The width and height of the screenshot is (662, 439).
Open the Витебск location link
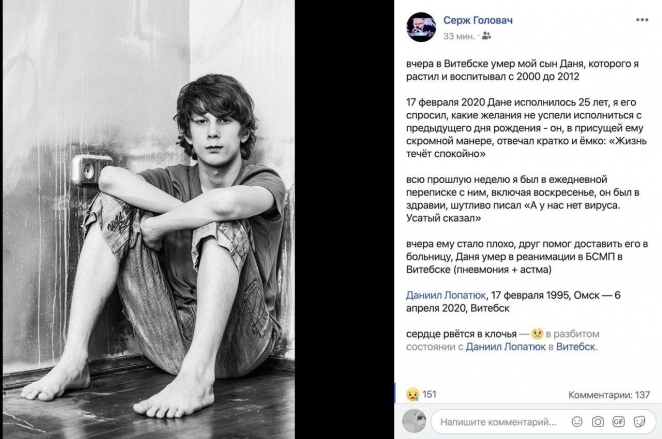[575, 347]
